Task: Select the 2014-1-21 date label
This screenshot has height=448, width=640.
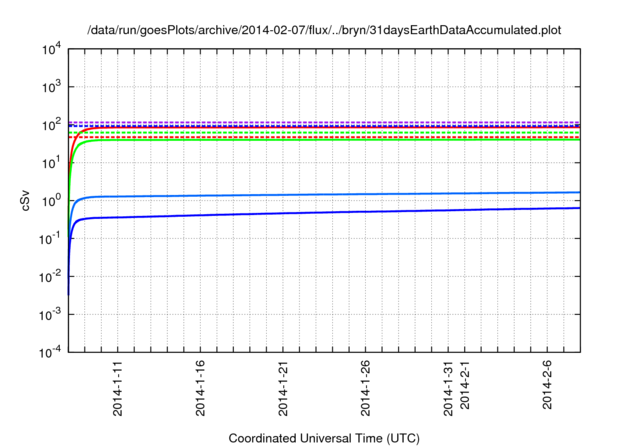Action: tap(283, 388)
